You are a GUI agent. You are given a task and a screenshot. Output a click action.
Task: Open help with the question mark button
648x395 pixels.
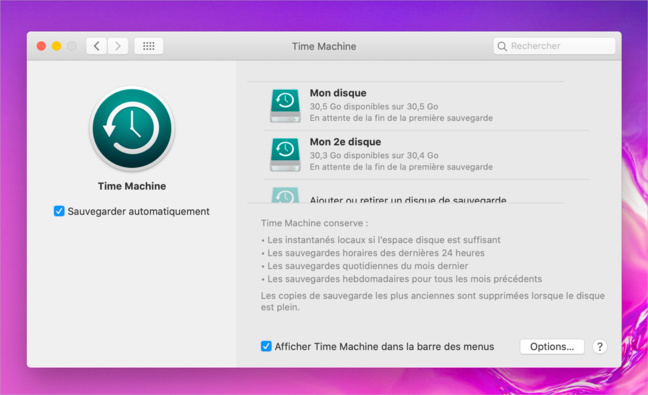click(x=600, y=347)
